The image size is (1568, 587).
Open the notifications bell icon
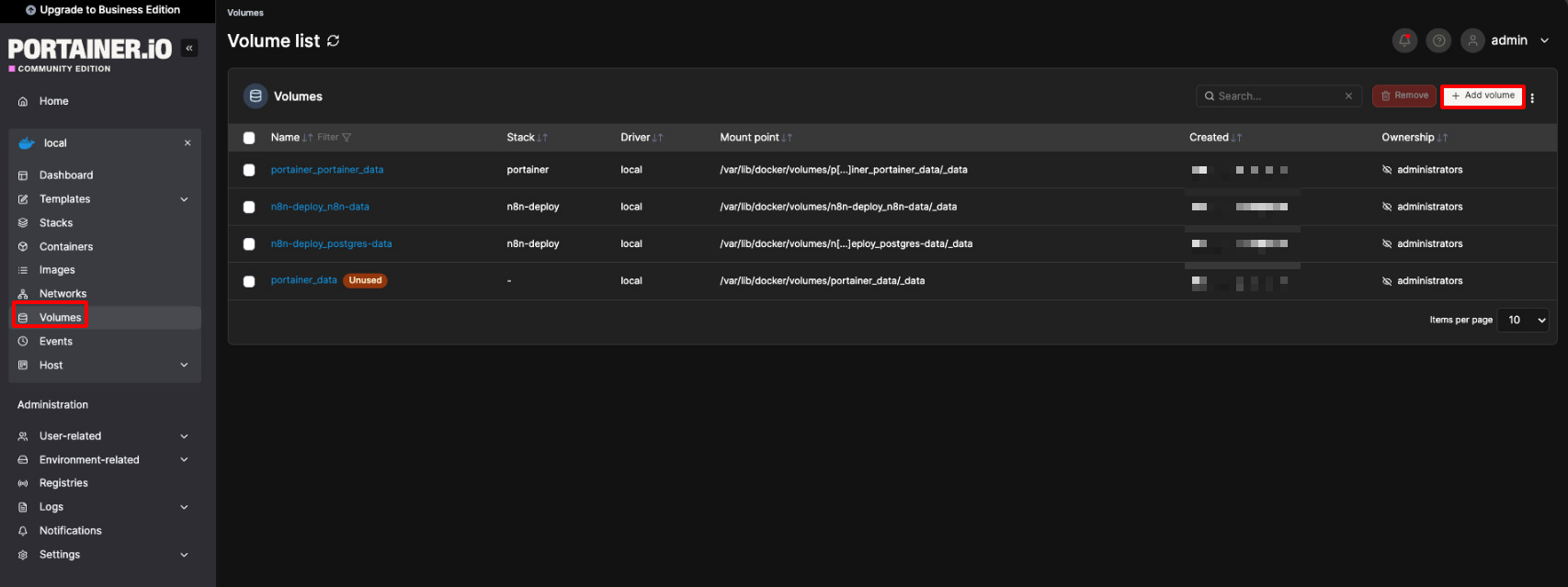[1404, 40]
